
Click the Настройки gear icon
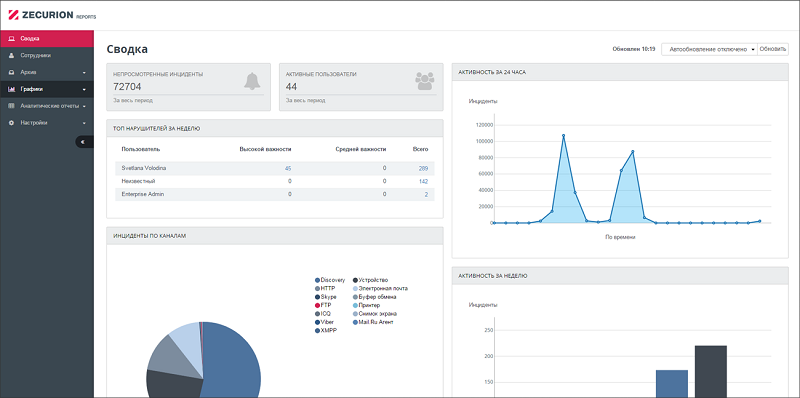[x=11, y=123]
